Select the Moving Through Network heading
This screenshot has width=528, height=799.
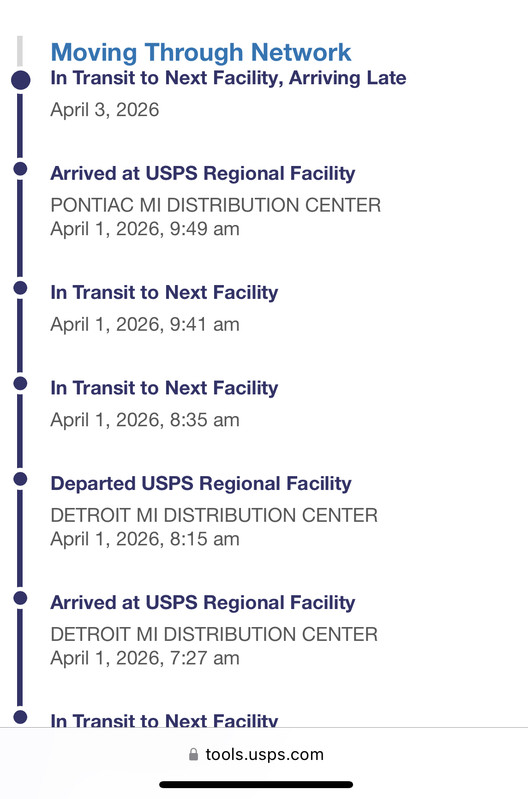coord(201,52)
